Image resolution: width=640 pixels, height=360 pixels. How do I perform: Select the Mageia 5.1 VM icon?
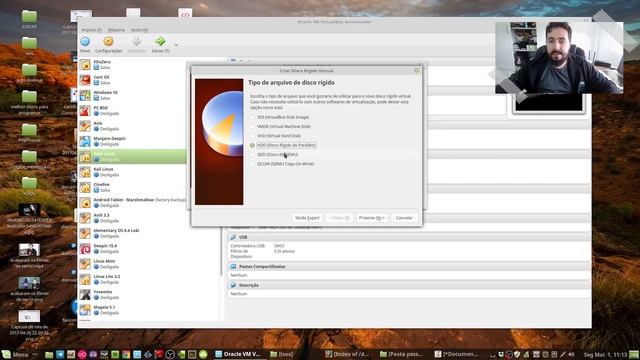85,310
